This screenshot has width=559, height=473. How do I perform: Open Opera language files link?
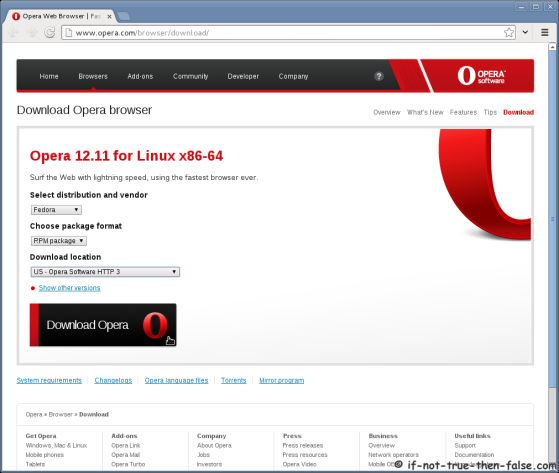pyautogui.click(x=176, y=380)
